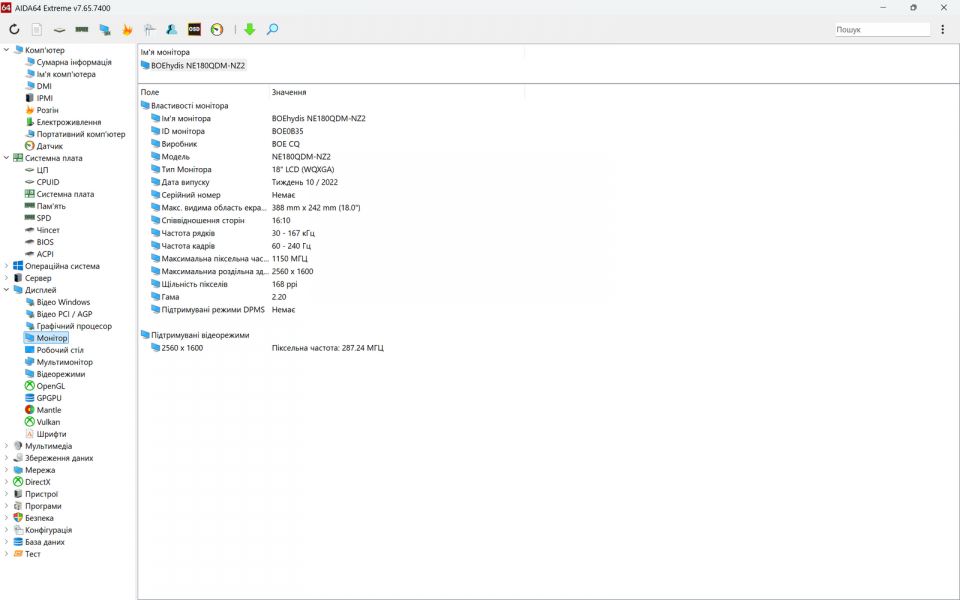The width and height of the screenshot is (960, 600).
Task: Click the AIDA64 logo in title bar
Action: click(6, 7)
